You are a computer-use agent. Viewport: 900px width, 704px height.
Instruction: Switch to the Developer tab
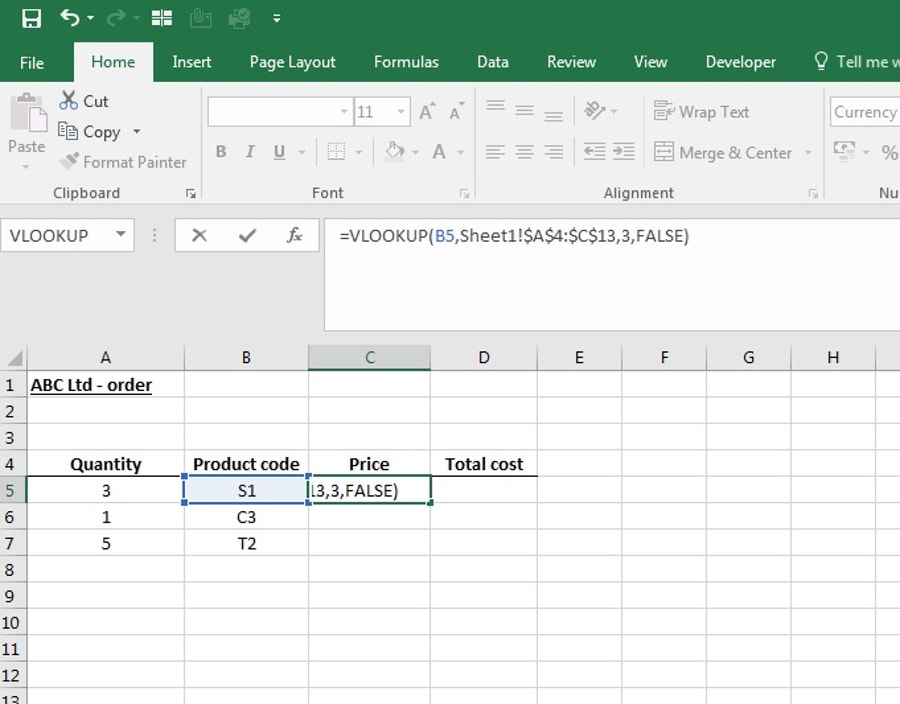pos(740,62)
